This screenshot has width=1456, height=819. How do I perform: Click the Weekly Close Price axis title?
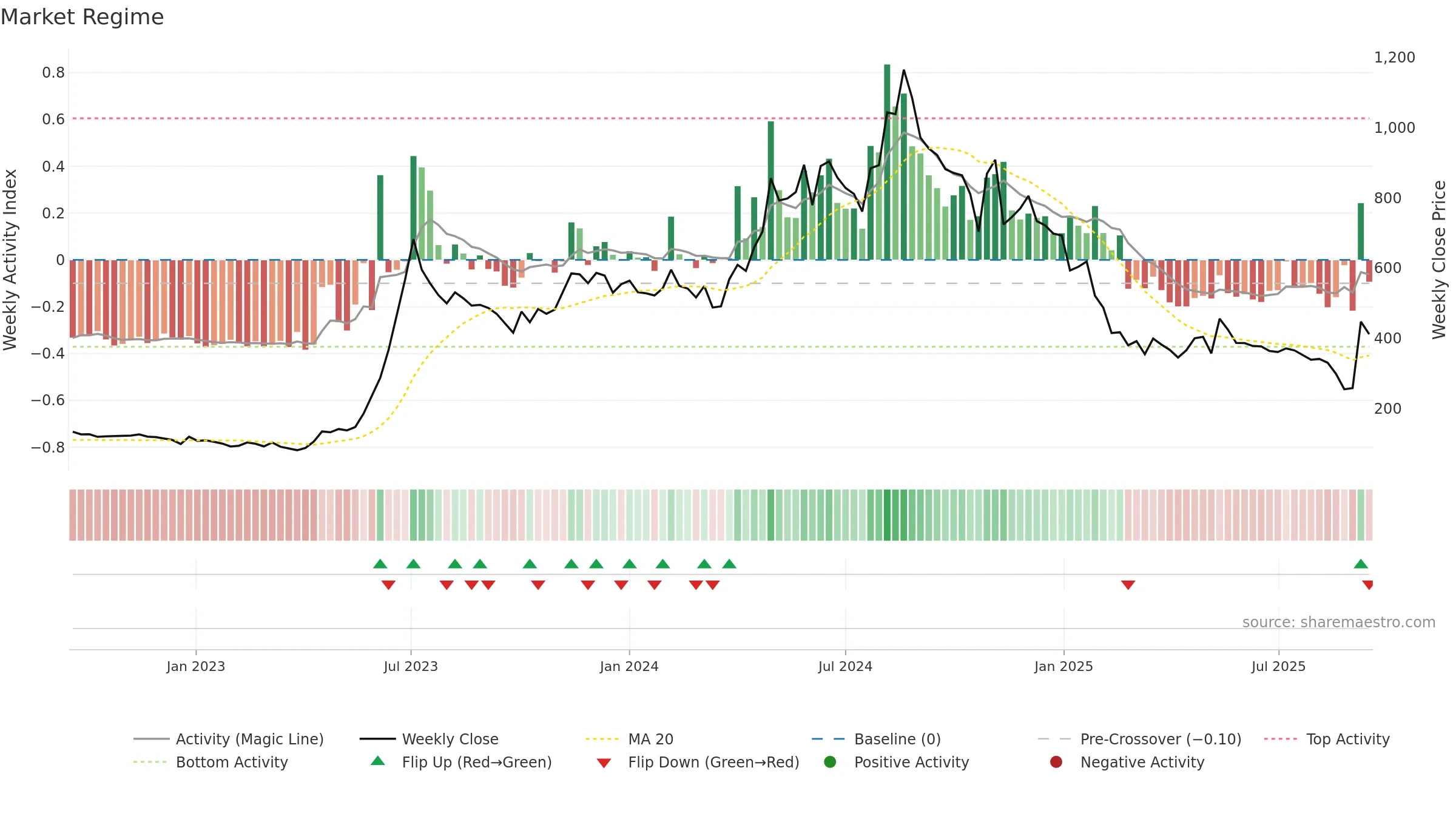click(1439, 260)
